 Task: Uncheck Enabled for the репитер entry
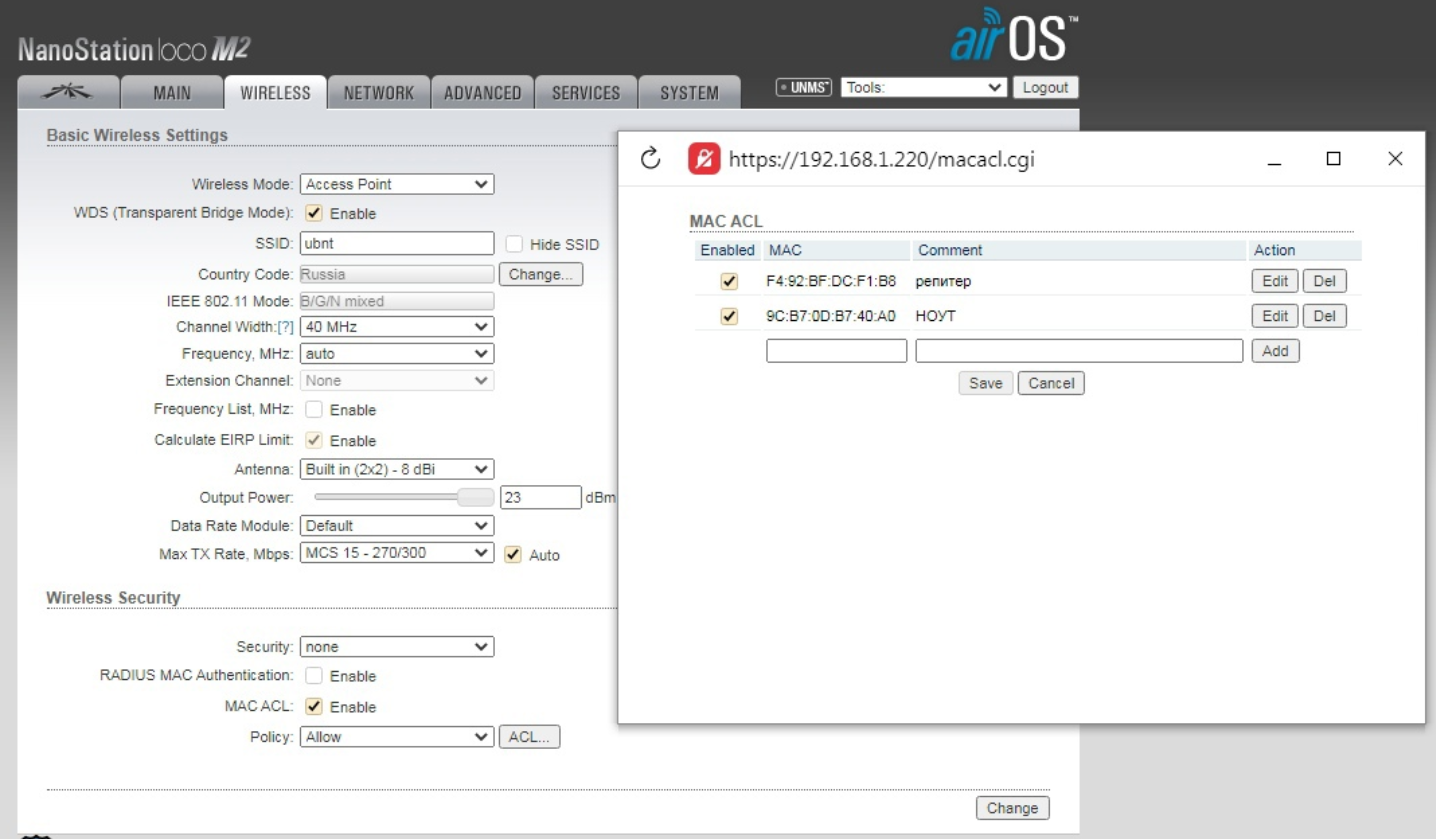point(729,281)
